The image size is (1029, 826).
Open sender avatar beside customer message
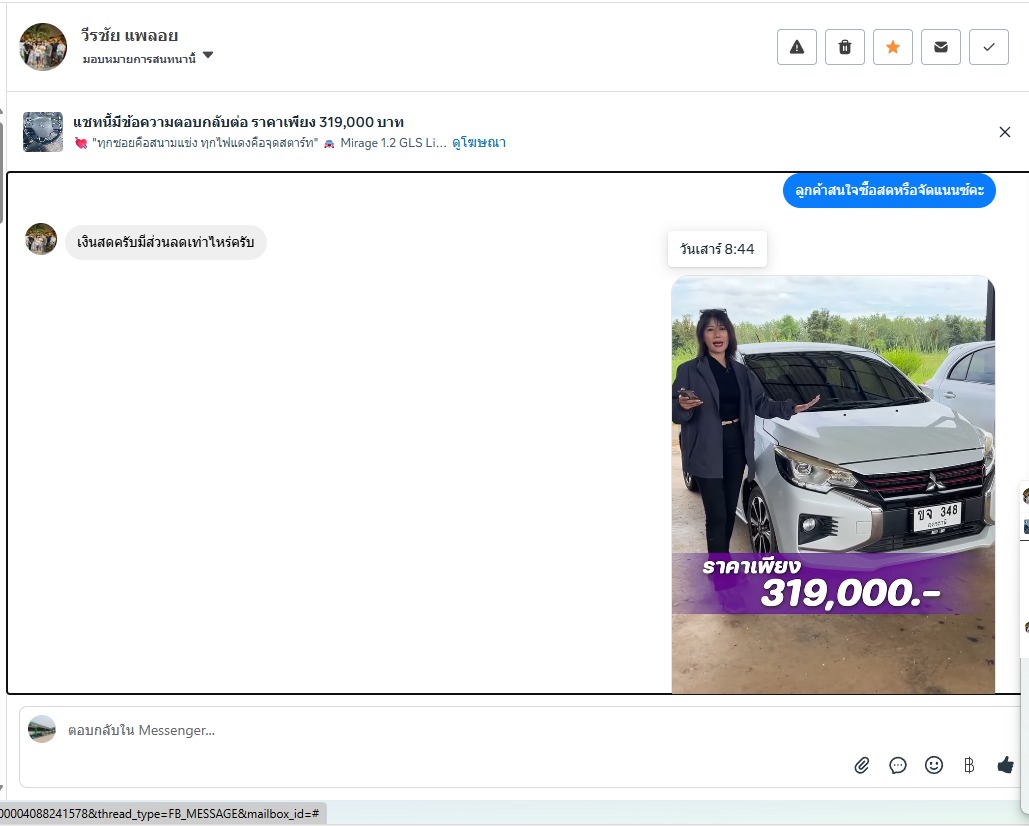[x=41, y=239]
